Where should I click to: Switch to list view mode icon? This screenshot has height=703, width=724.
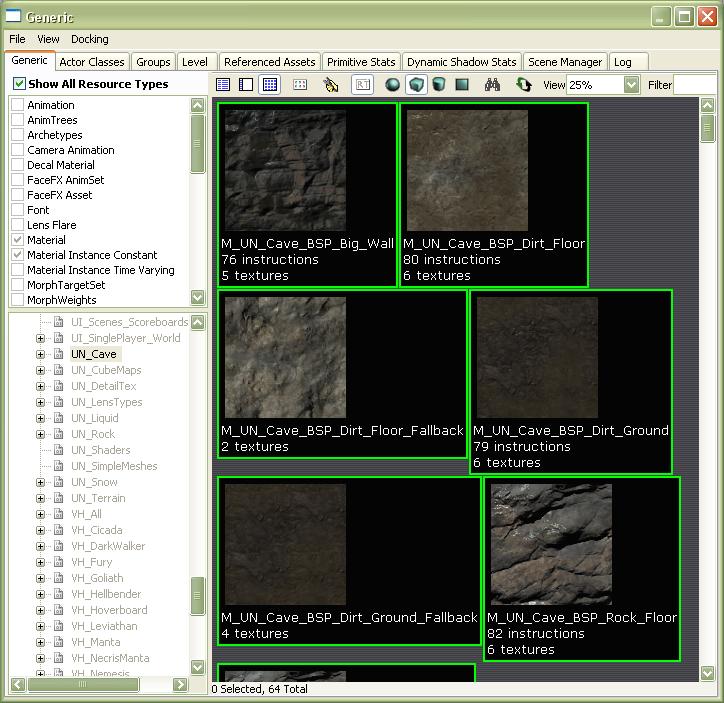click(x=223, y=85)
